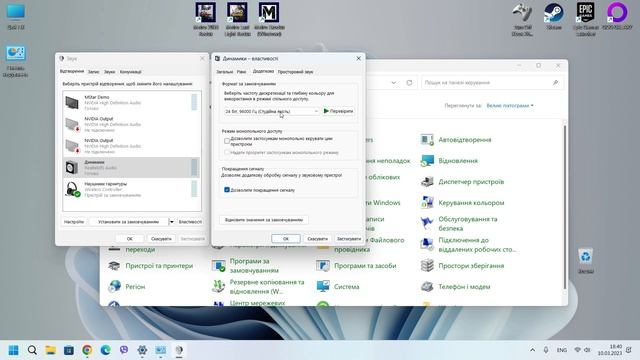Click the Control Panel search field
The image size is (640, 360).
pos(492,83)
